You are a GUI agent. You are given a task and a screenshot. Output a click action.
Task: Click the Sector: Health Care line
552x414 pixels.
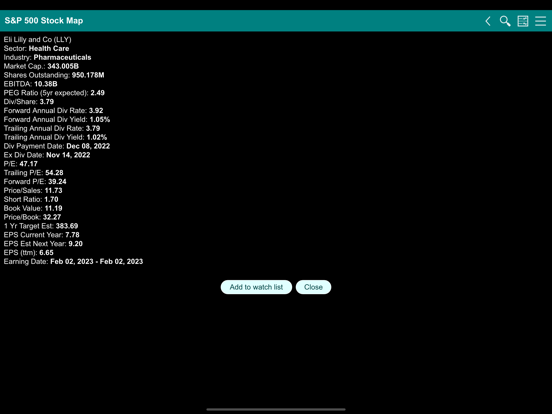pos(36,49)
